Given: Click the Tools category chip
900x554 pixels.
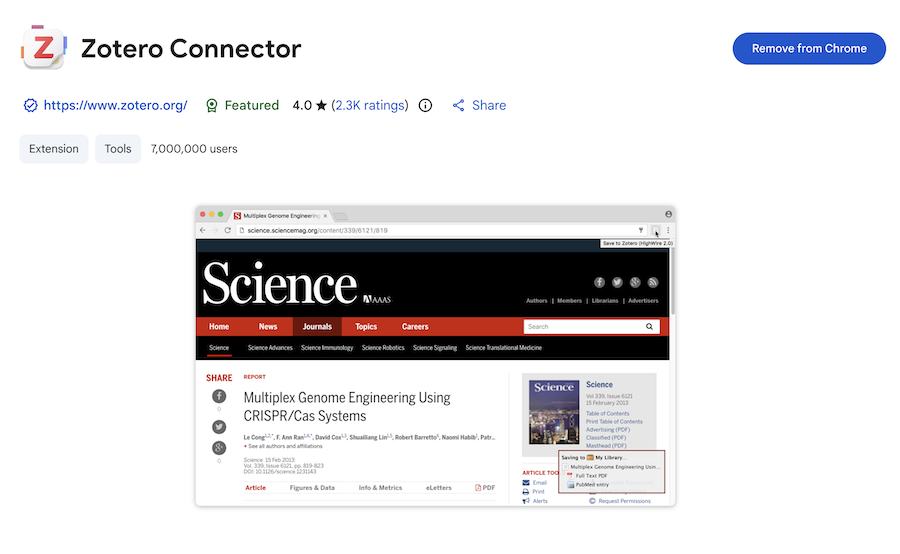Looking at the screenshot, I should pos(118,149).
